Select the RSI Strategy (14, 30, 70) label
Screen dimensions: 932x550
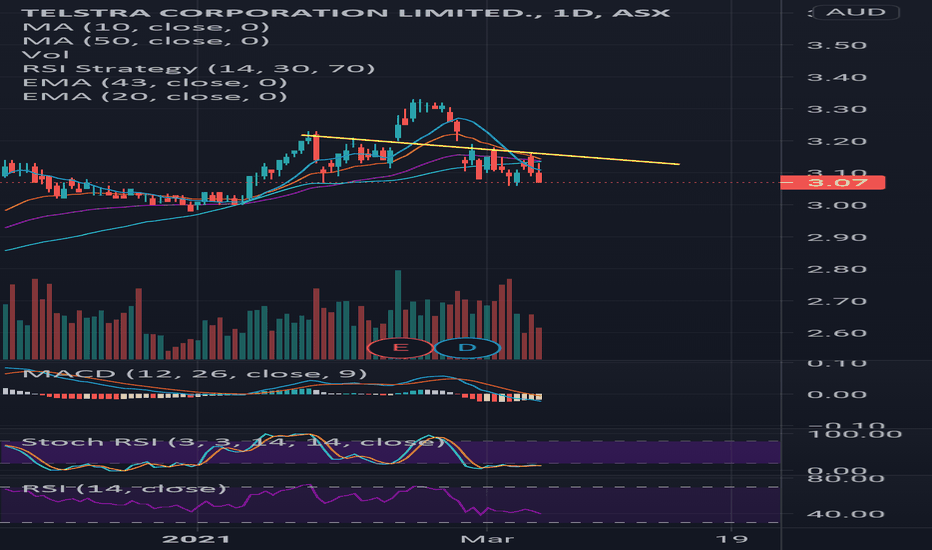coord(199,68)
